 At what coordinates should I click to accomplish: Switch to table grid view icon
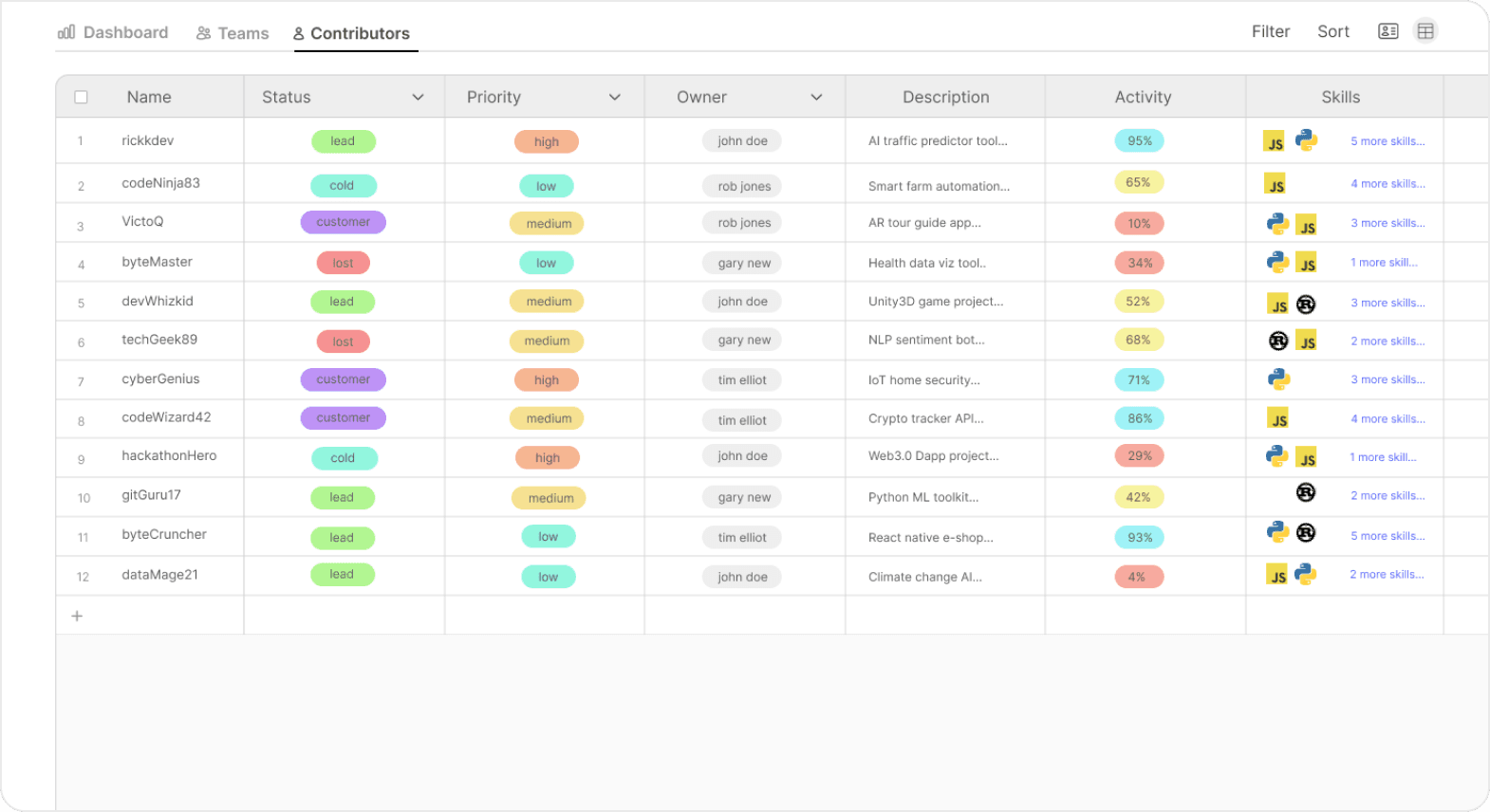(x=1425, y=31)
